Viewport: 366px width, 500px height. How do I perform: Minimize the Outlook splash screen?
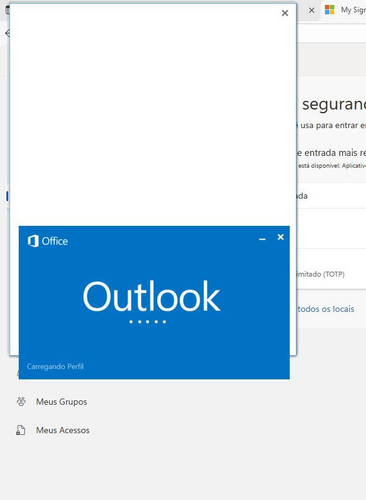click(262, 239)
